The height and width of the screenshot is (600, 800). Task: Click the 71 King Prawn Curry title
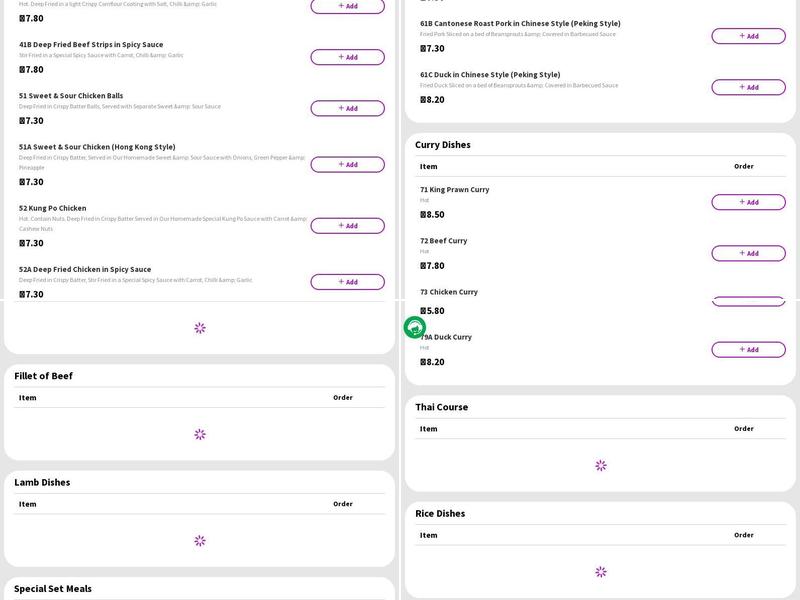455,189
